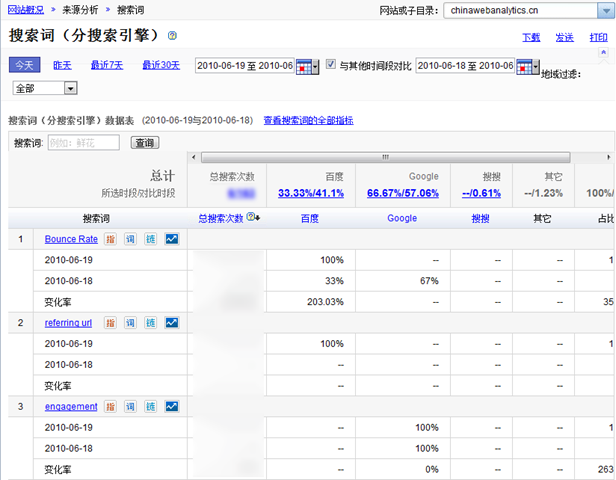Viewport: 616px width, 480px height.
Task: Click the 链 icon next to engagement
Action: tap(150, 407)
